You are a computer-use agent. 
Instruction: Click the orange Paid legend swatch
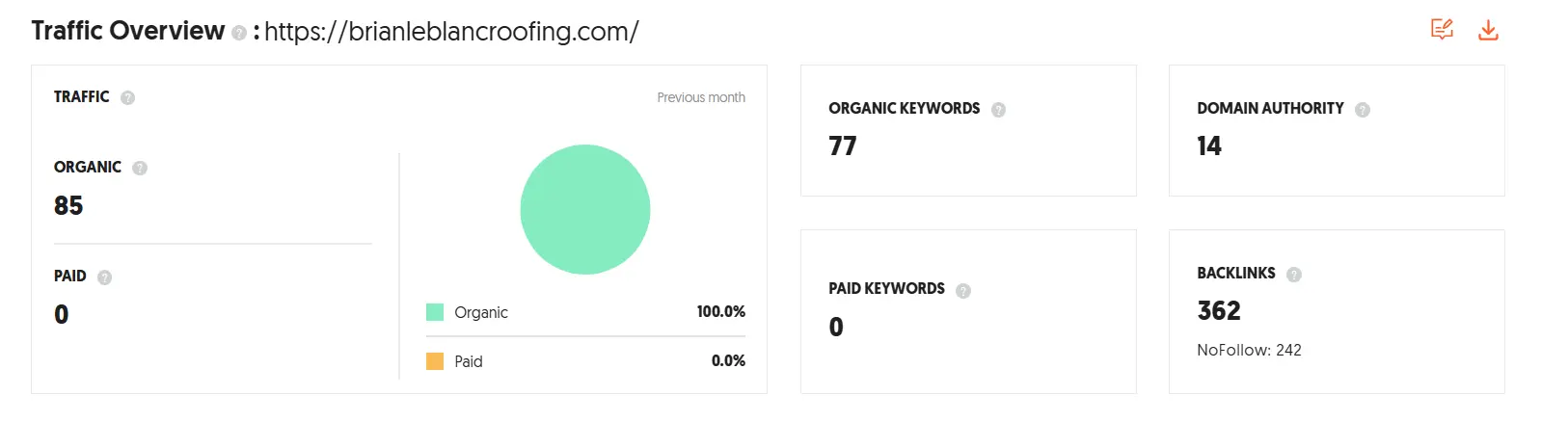[435, 361]
